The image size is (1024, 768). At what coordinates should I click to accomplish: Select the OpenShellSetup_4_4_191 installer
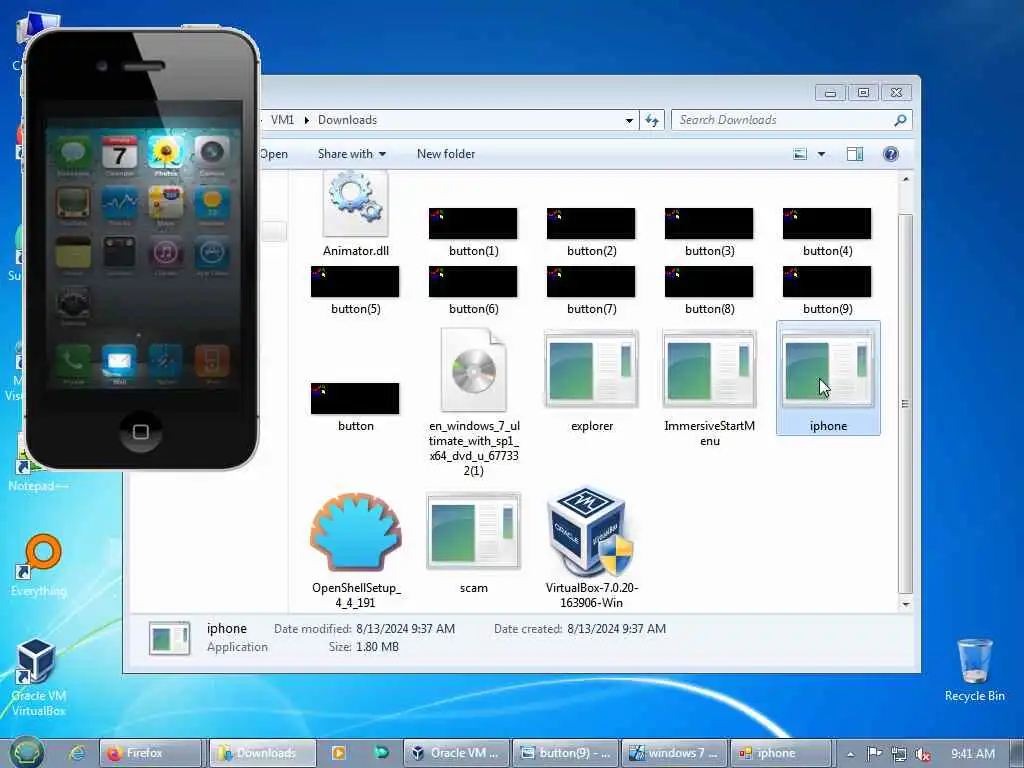tap(356, 551)
